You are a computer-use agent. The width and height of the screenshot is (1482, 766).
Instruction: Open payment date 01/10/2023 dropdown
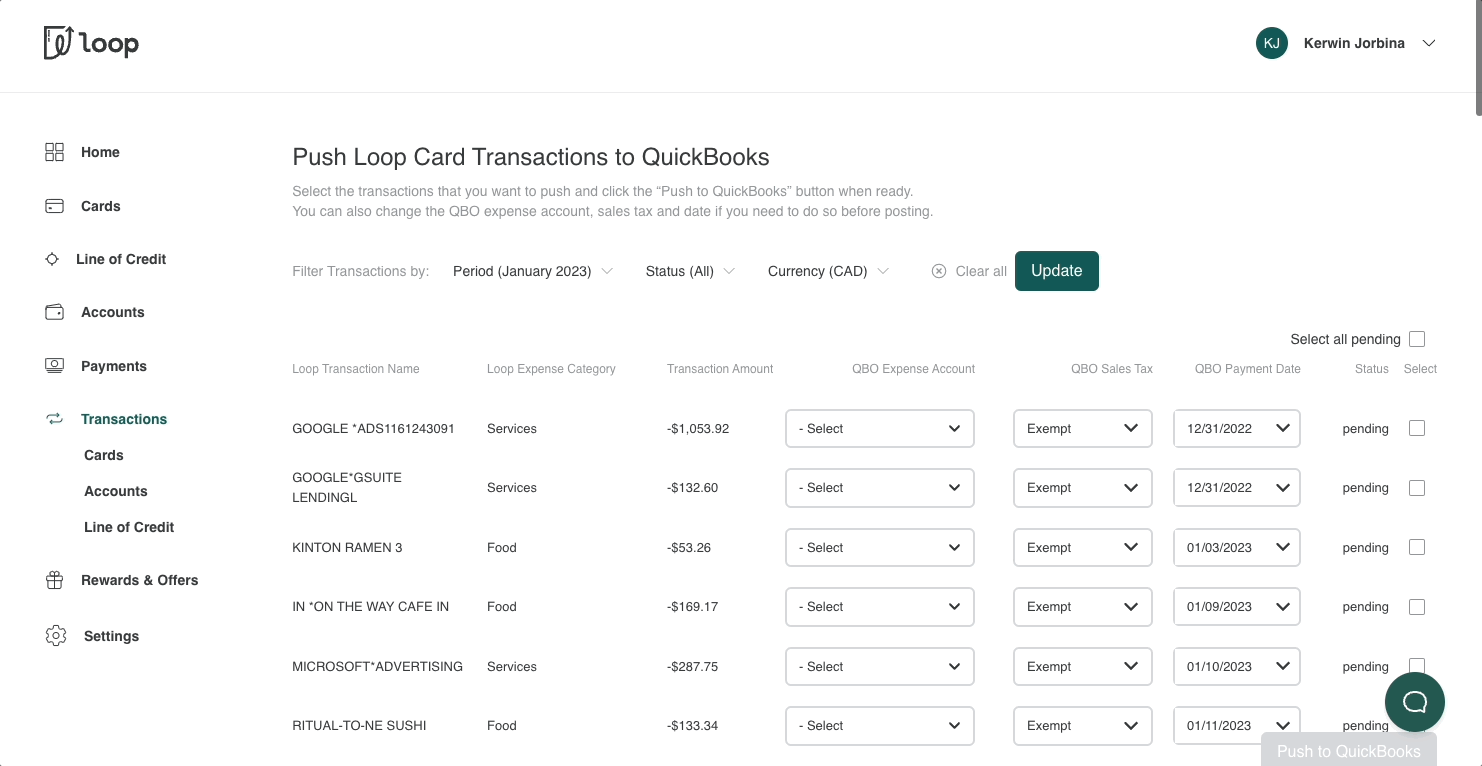1237,666
